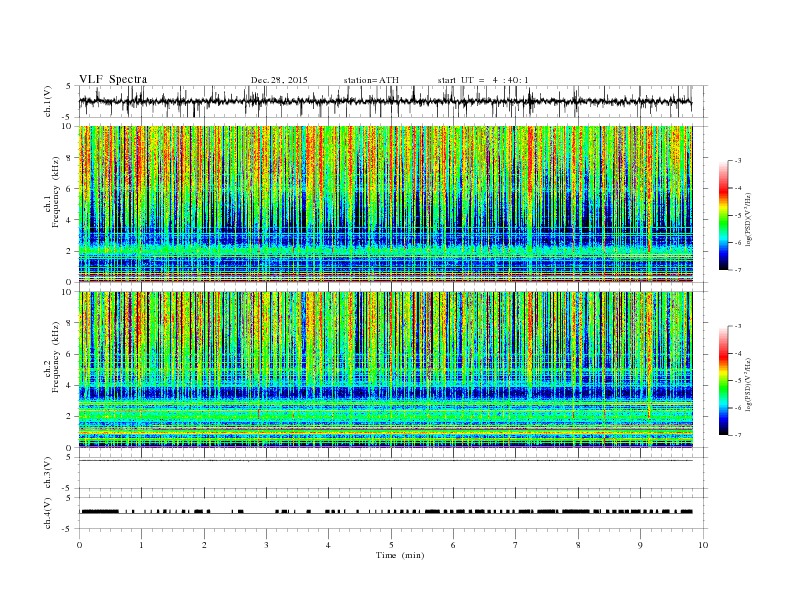792x612 pixels.
Task: Click inside the ch.1 spectrogram panel
Action: click(x=385, y=204)
